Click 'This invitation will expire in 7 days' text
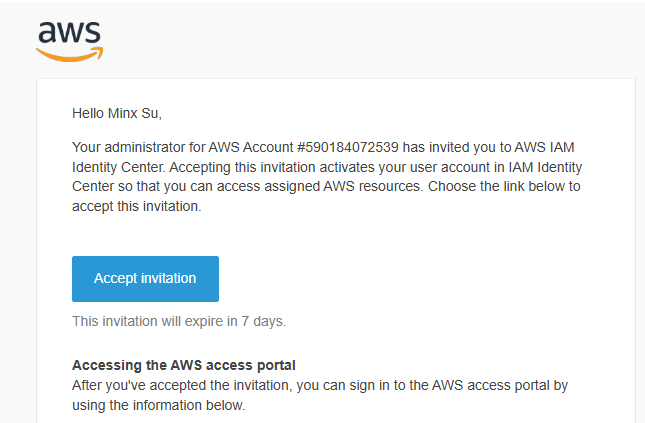 [179, 322]
